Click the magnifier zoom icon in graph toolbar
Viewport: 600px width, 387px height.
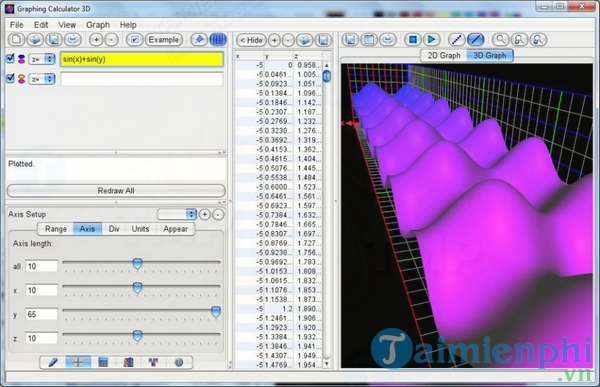click(x=500, y=39)
